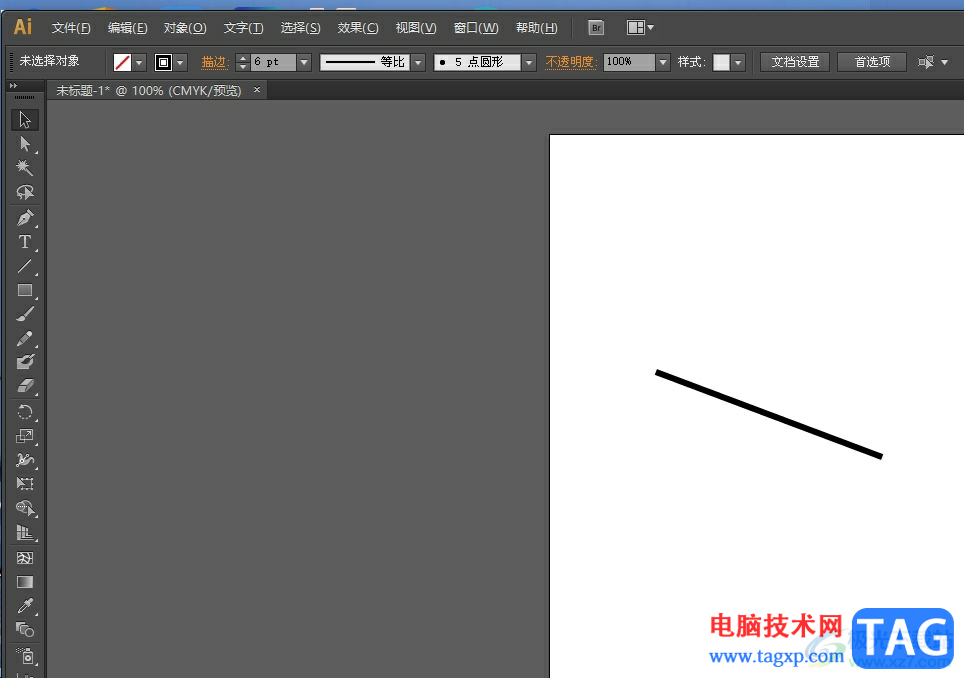
Task: Click the 描边 stroke panel link
Action: coord(215,62)
